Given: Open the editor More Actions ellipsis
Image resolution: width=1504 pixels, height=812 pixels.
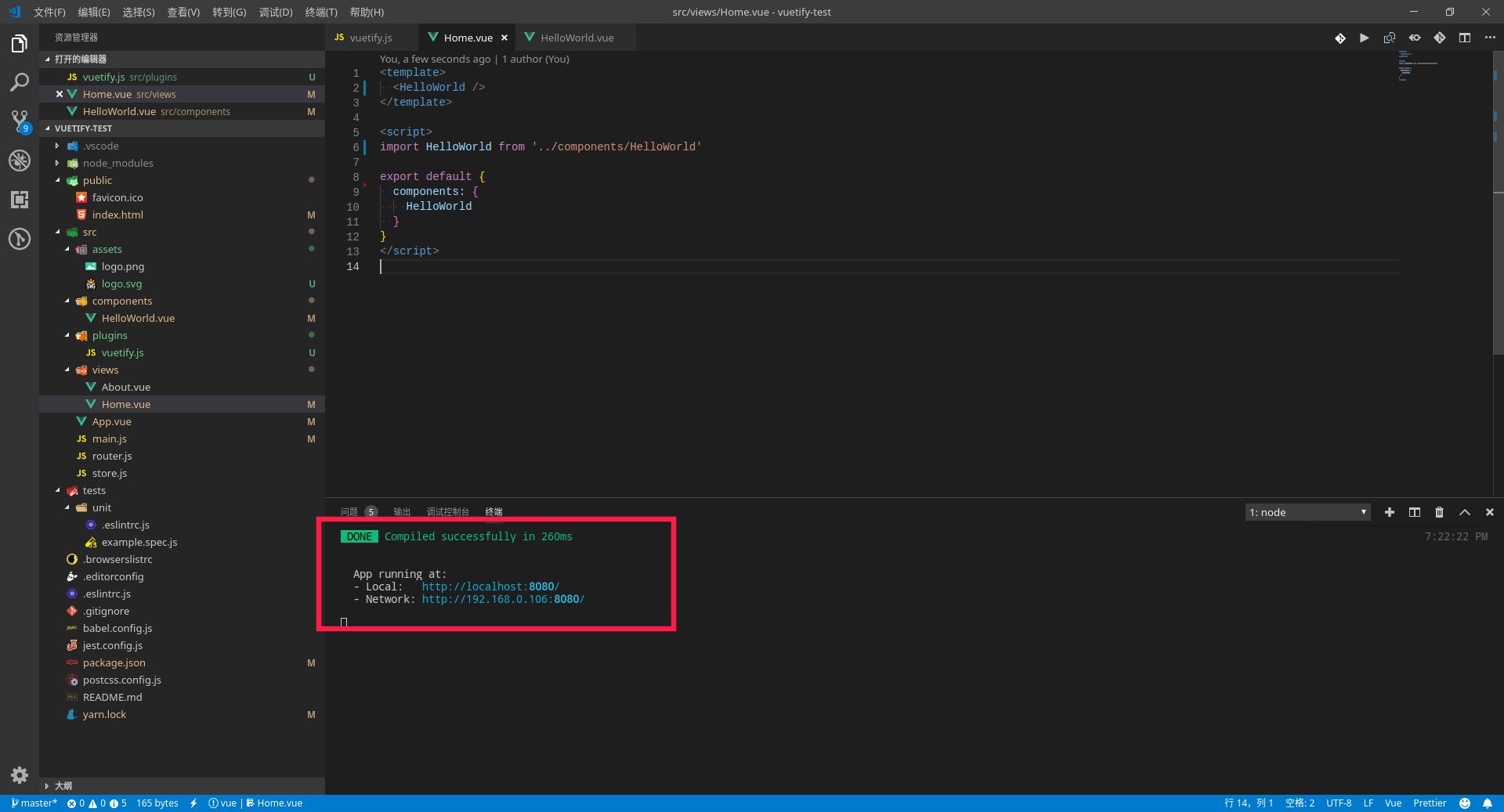Looking at the screenshot, I should coord(1490,38).
